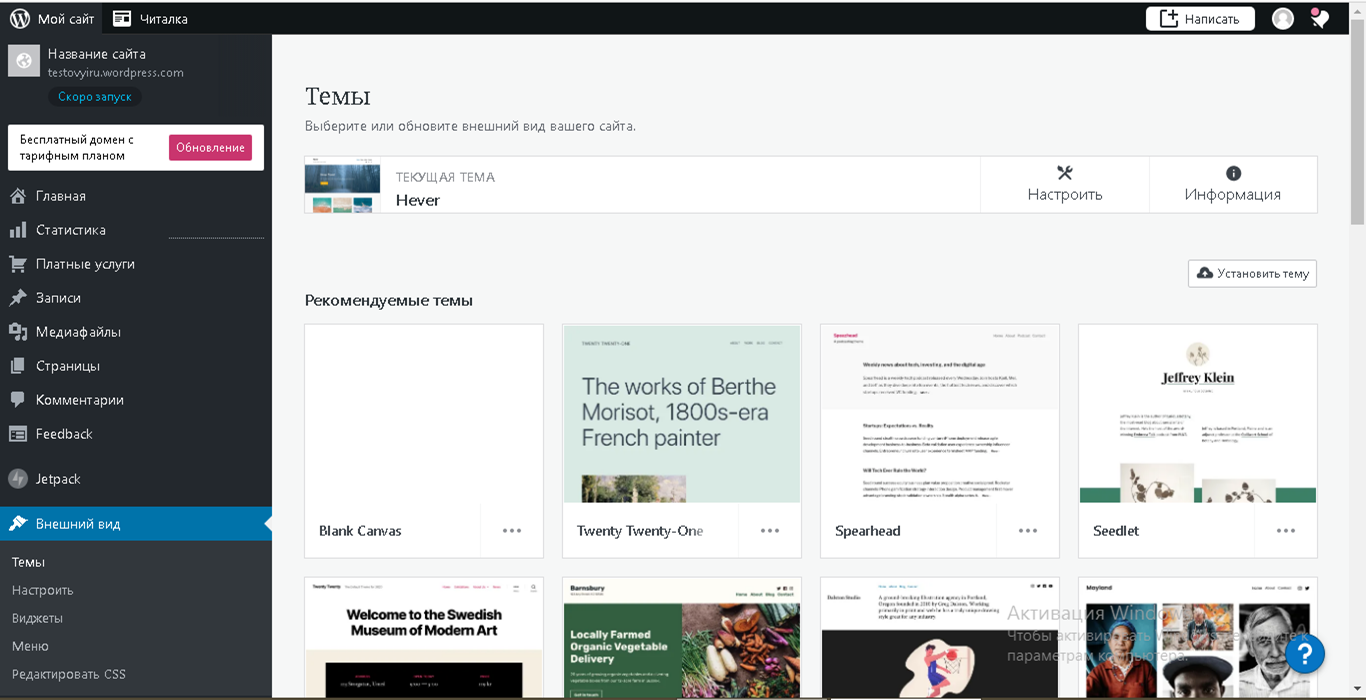Open more options for Blank Canvas theme
1366x700 pixels.
pos(511,531)
